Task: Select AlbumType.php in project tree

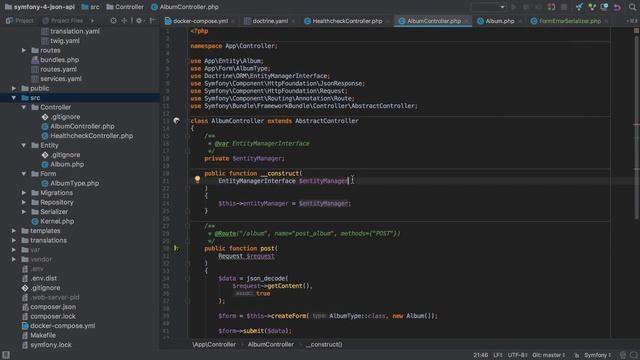Action: 75,183
